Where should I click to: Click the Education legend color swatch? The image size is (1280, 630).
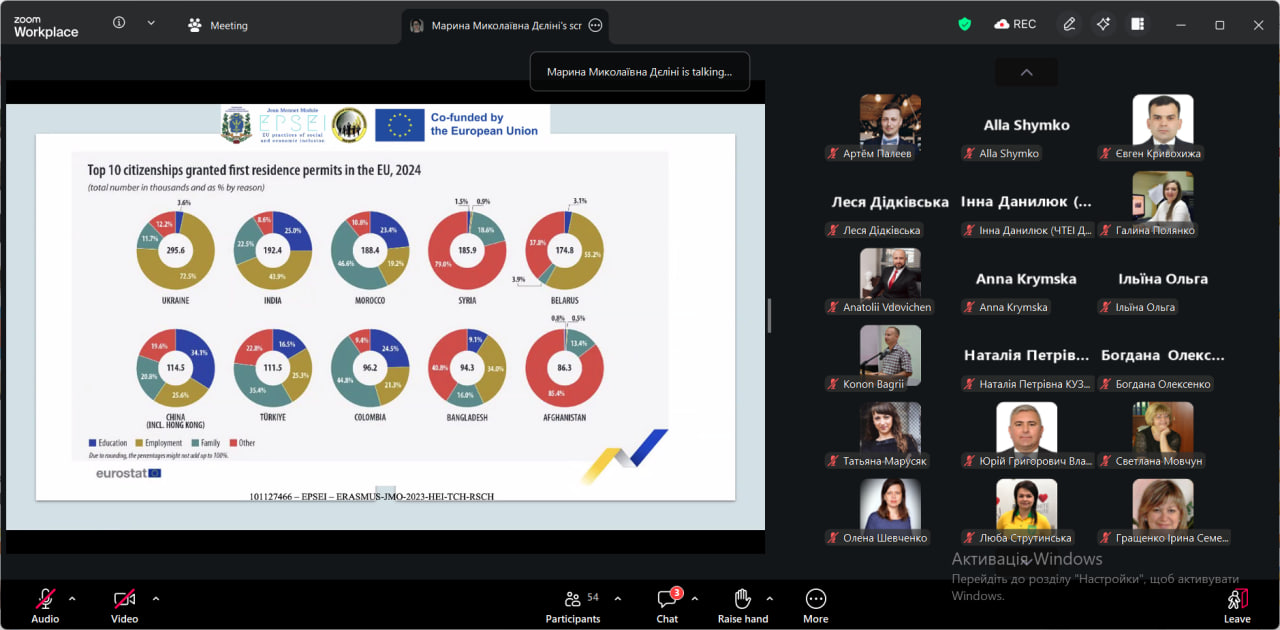[92, 443]
